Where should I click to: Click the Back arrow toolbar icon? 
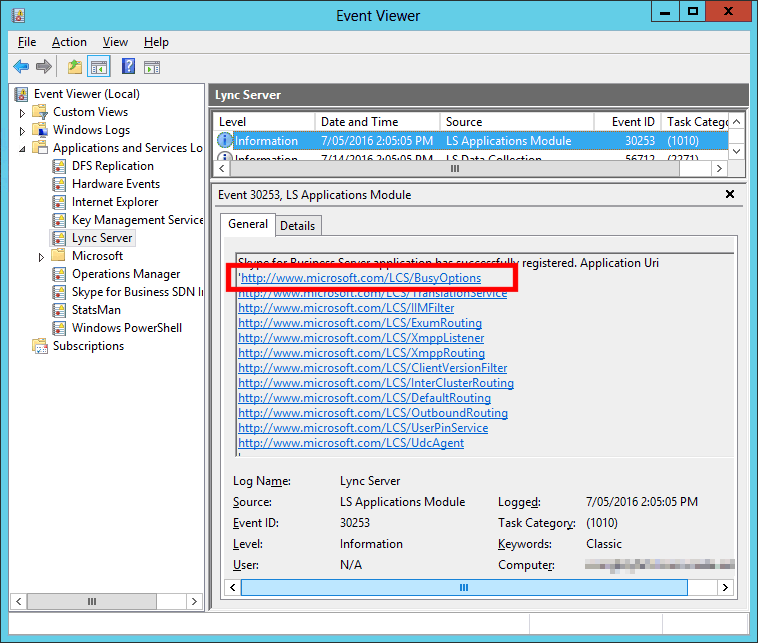[x=21, y=66]
